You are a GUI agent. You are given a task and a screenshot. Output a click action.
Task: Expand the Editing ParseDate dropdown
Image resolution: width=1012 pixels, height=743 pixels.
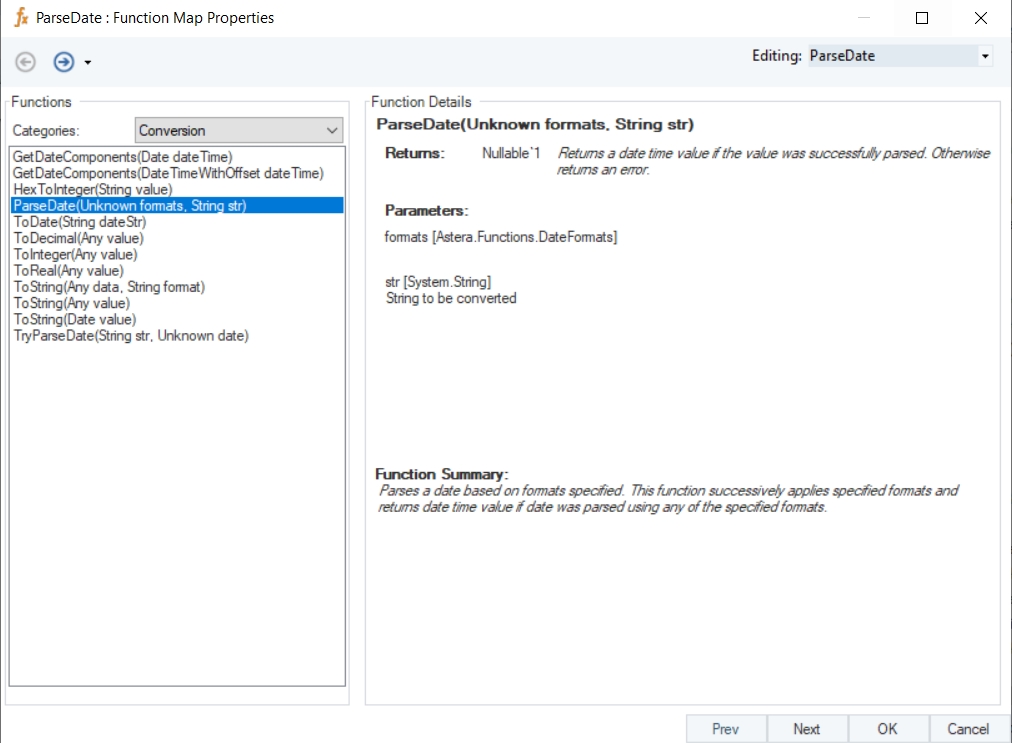(x=985, y=56)
